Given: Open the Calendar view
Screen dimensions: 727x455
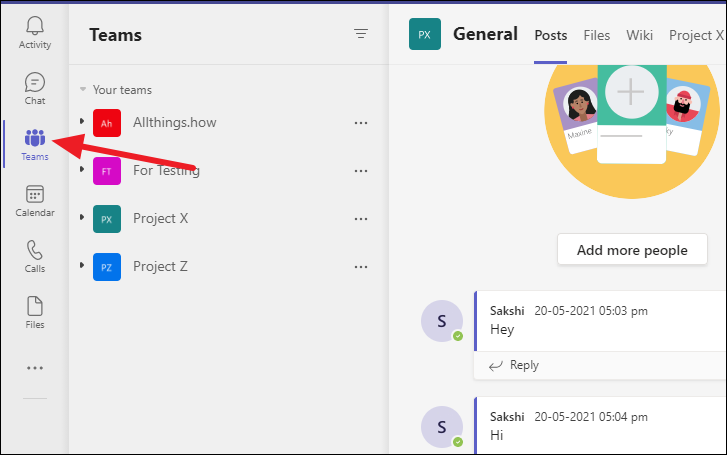Looking at the screenshot, I should coord(35,201).
